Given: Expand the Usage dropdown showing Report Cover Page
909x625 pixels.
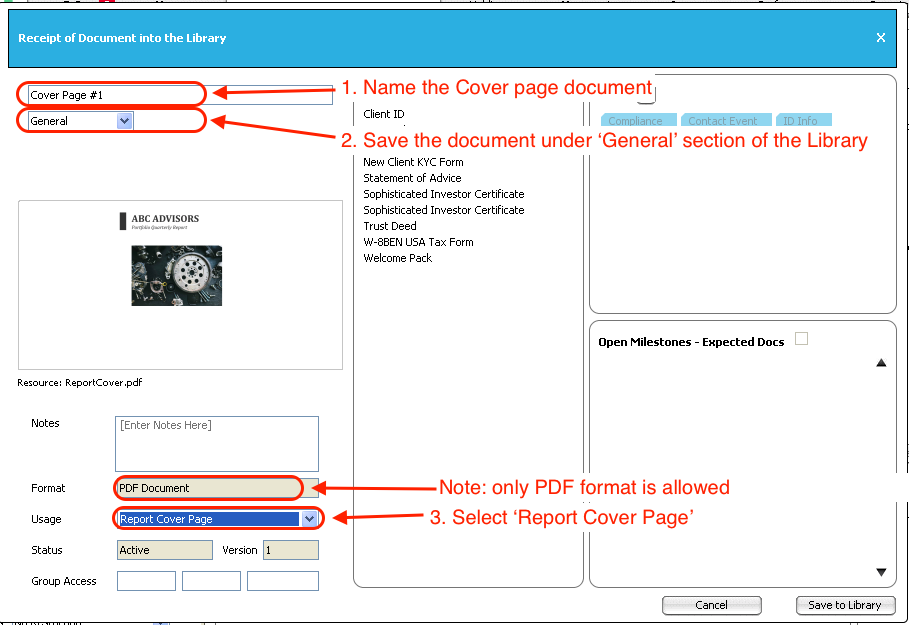Looking at the screenshot, I should (309, 519).
